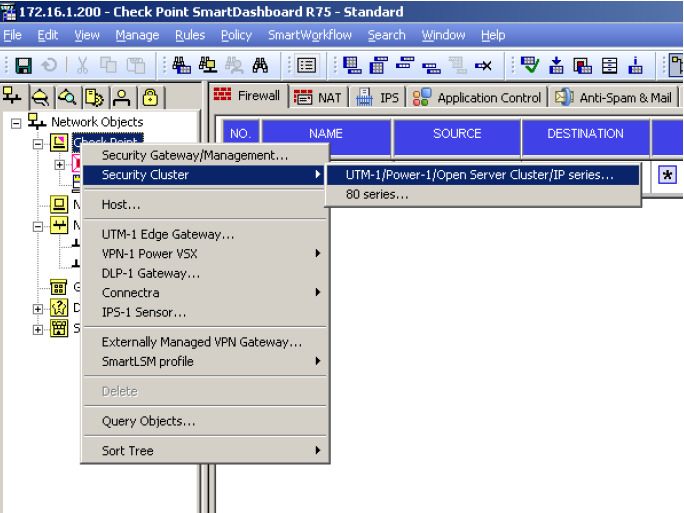
Task: Choose Host from context menu
Action: (x=205, y=205)
